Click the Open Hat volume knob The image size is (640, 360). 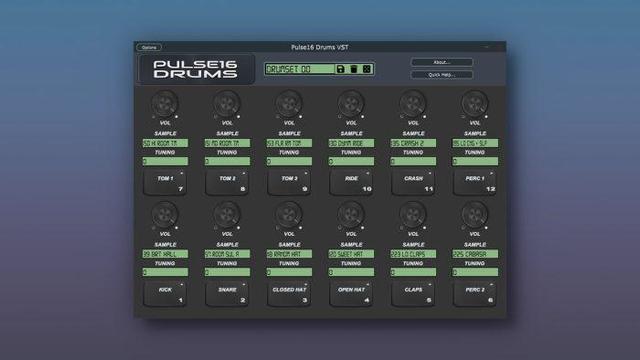pos(351,215)
